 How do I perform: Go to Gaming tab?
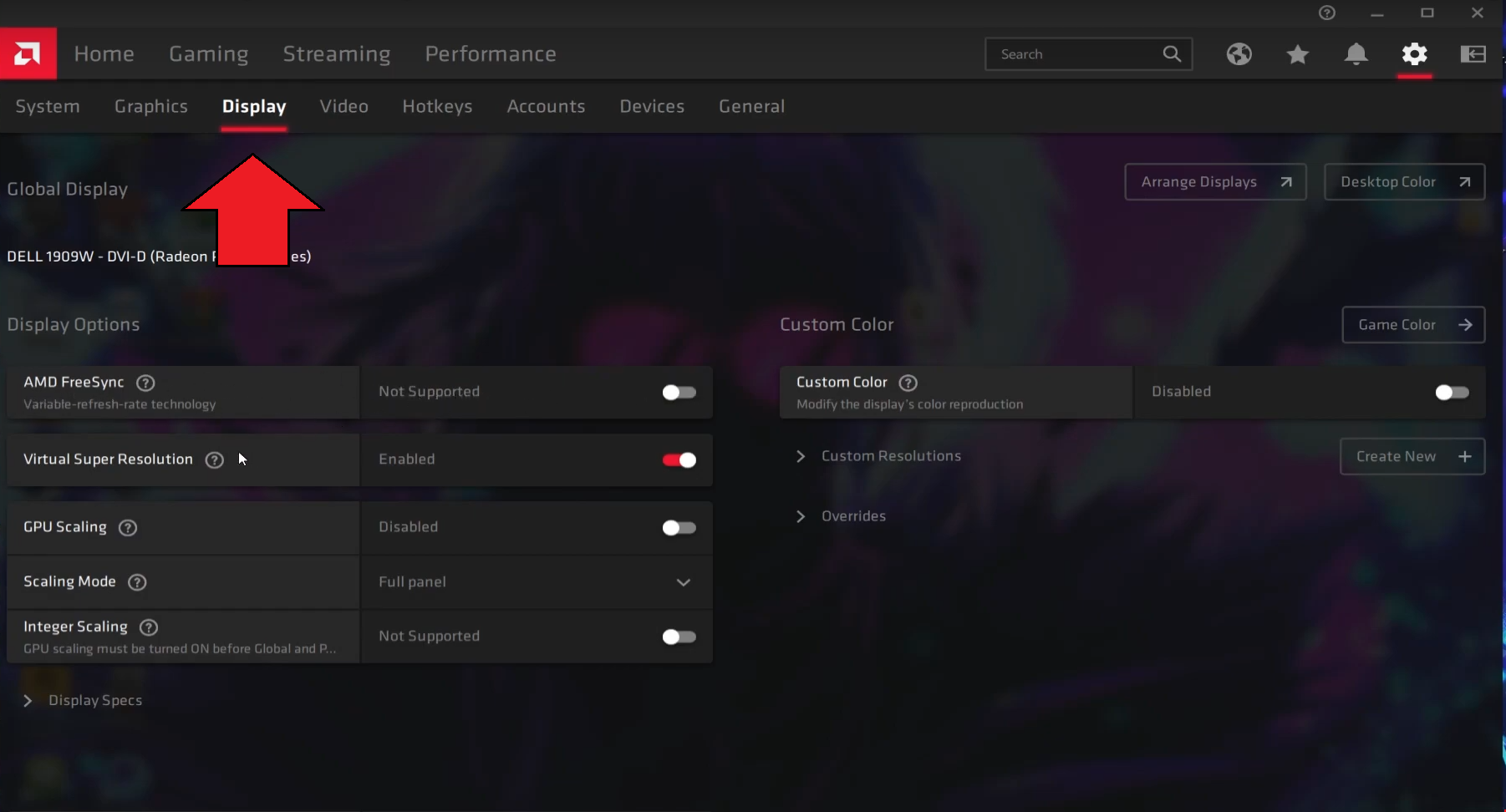click(209, 54)
